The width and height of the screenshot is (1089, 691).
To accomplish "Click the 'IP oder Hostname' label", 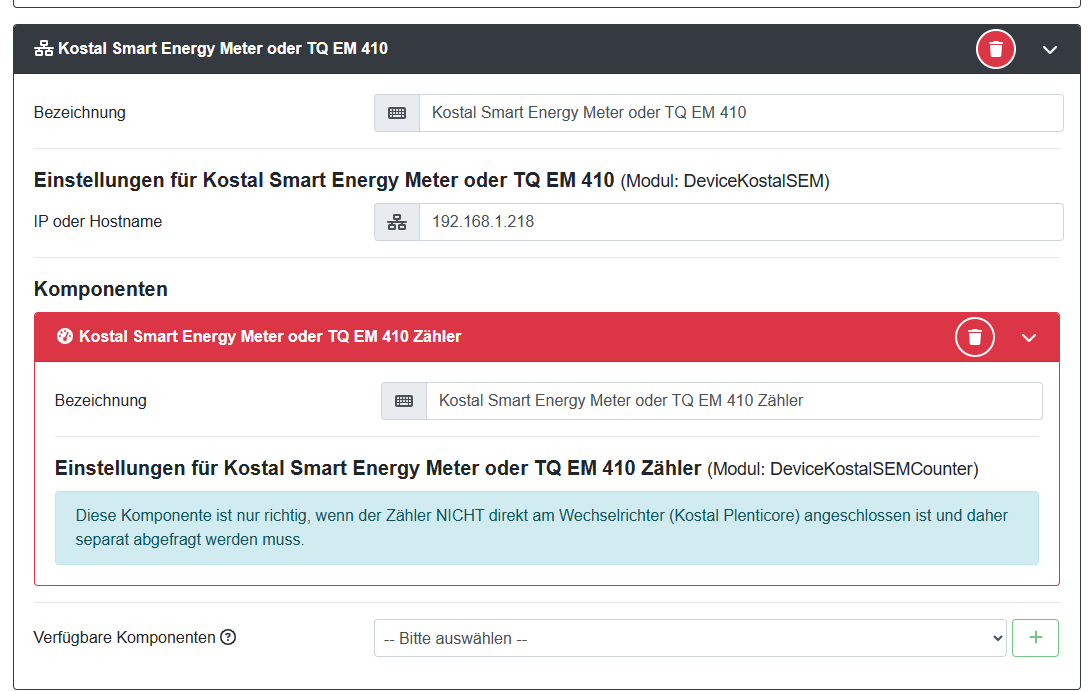I will (x=98, y=222).
